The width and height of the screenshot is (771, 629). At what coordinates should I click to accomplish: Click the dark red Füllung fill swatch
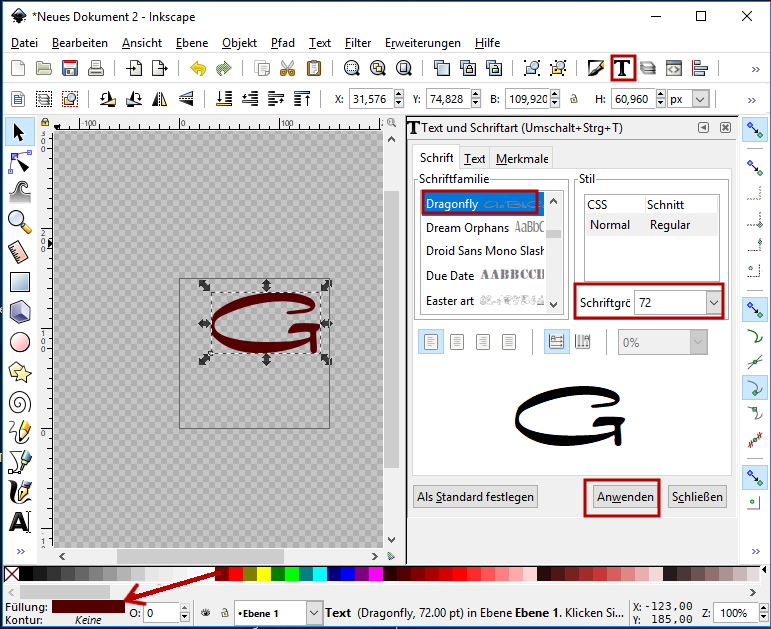tap(88, 607)
